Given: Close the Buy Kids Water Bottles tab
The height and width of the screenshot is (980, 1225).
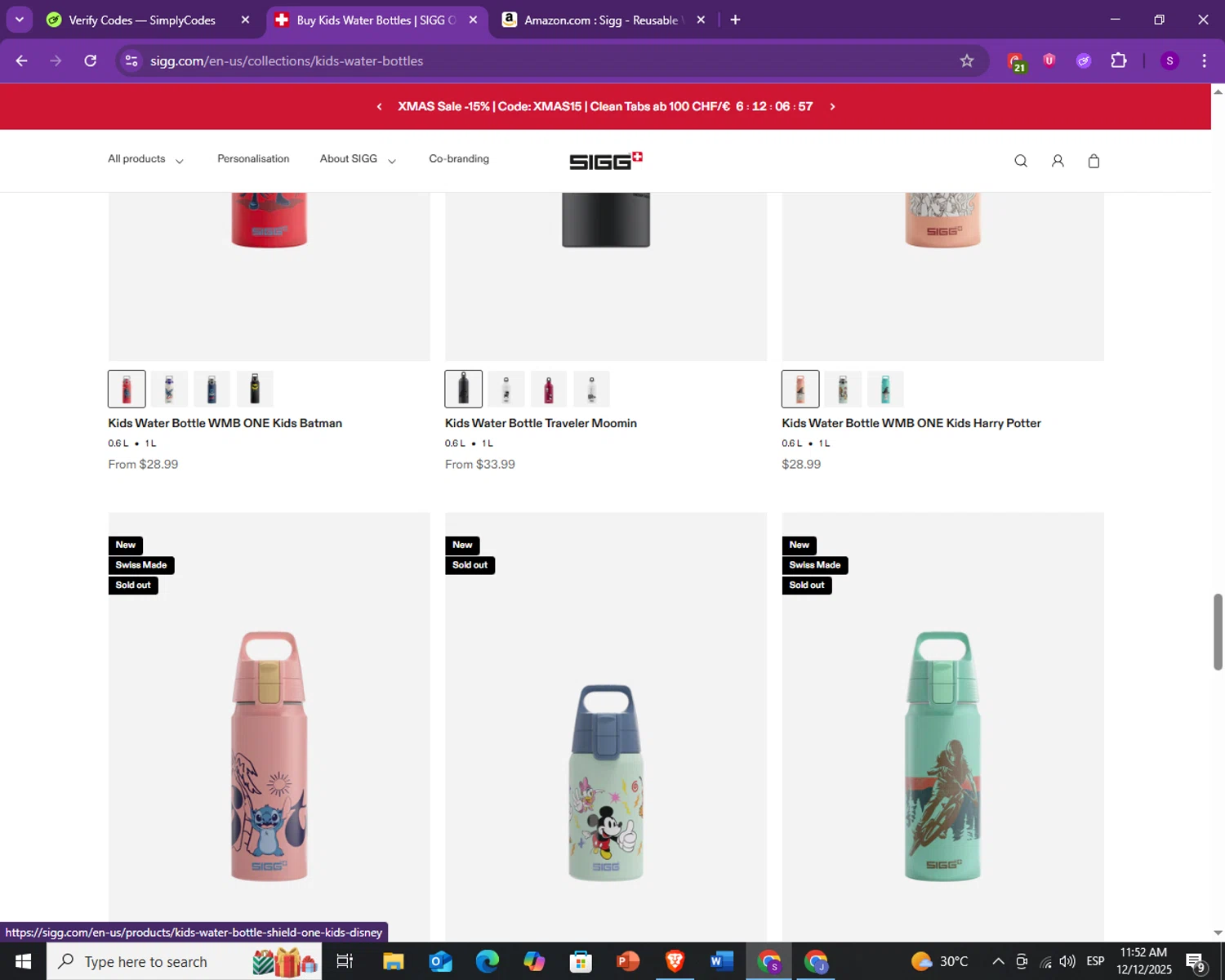Looking at the screenshot, I should (x=473, y=20).
